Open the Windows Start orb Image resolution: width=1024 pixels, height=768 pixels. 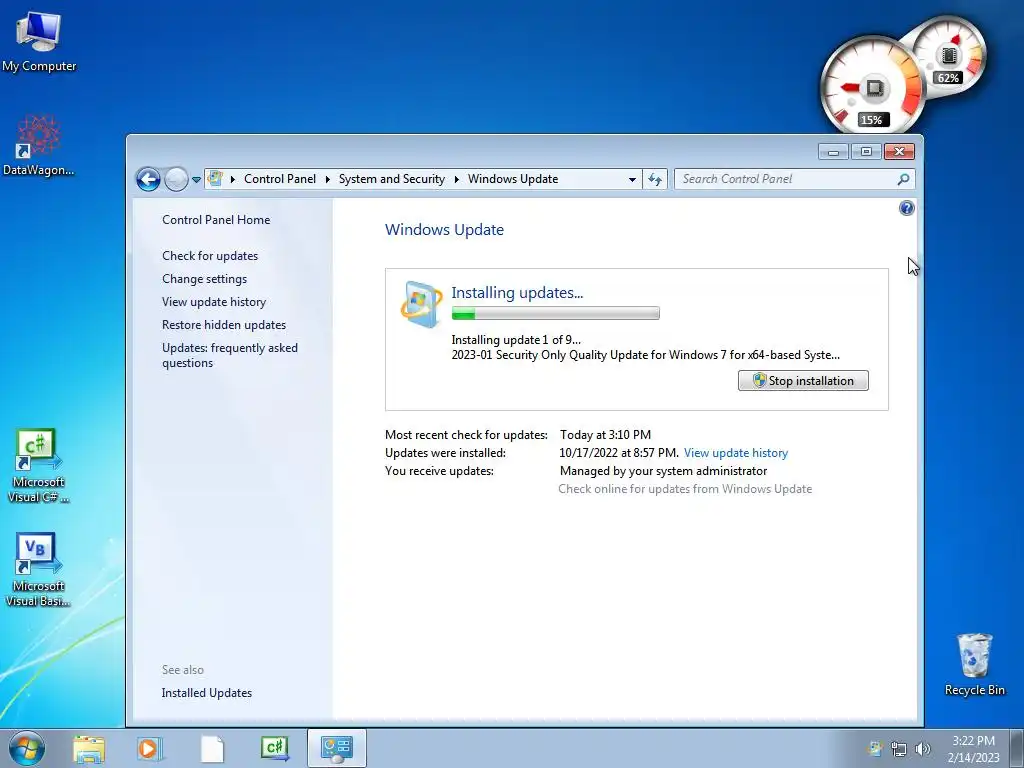pyautogui.click(x=27, y=748)
